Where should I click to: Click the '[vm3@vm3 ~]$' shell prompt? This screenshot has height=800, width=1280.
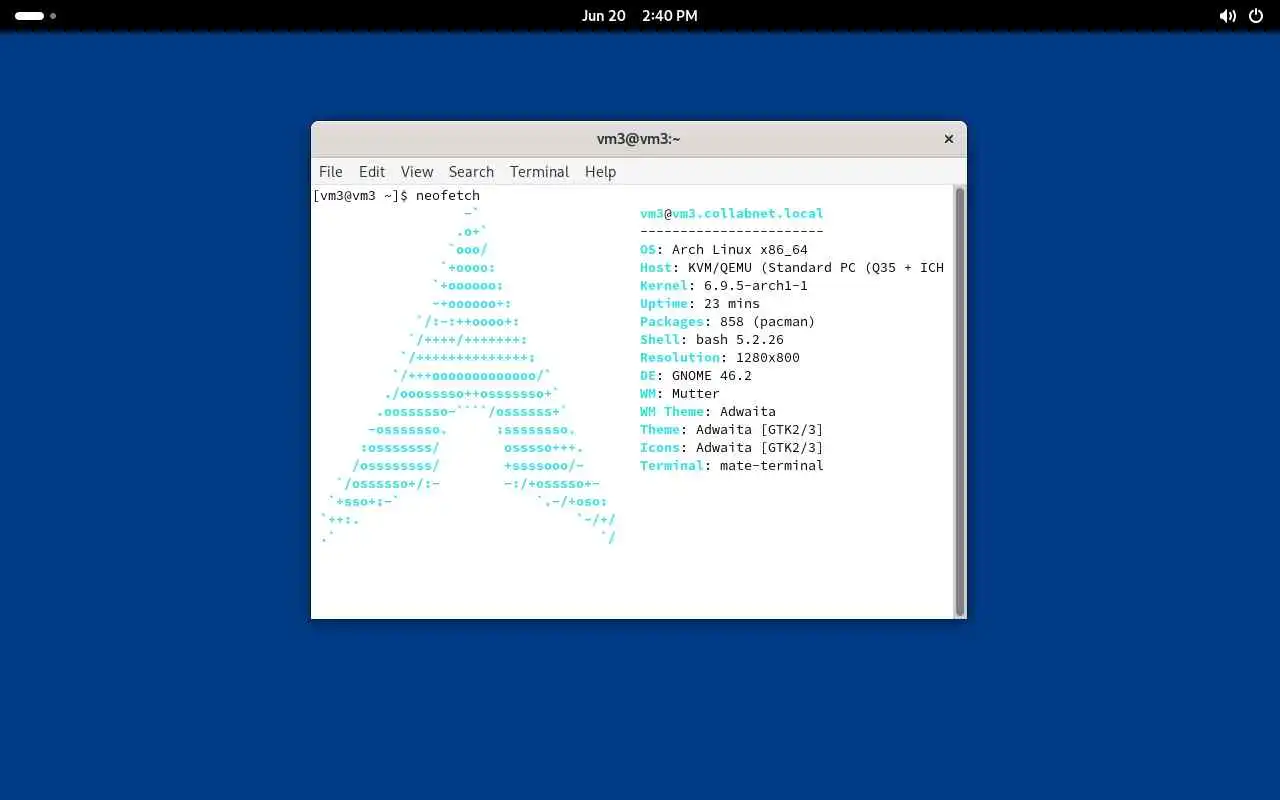[361, 196]
